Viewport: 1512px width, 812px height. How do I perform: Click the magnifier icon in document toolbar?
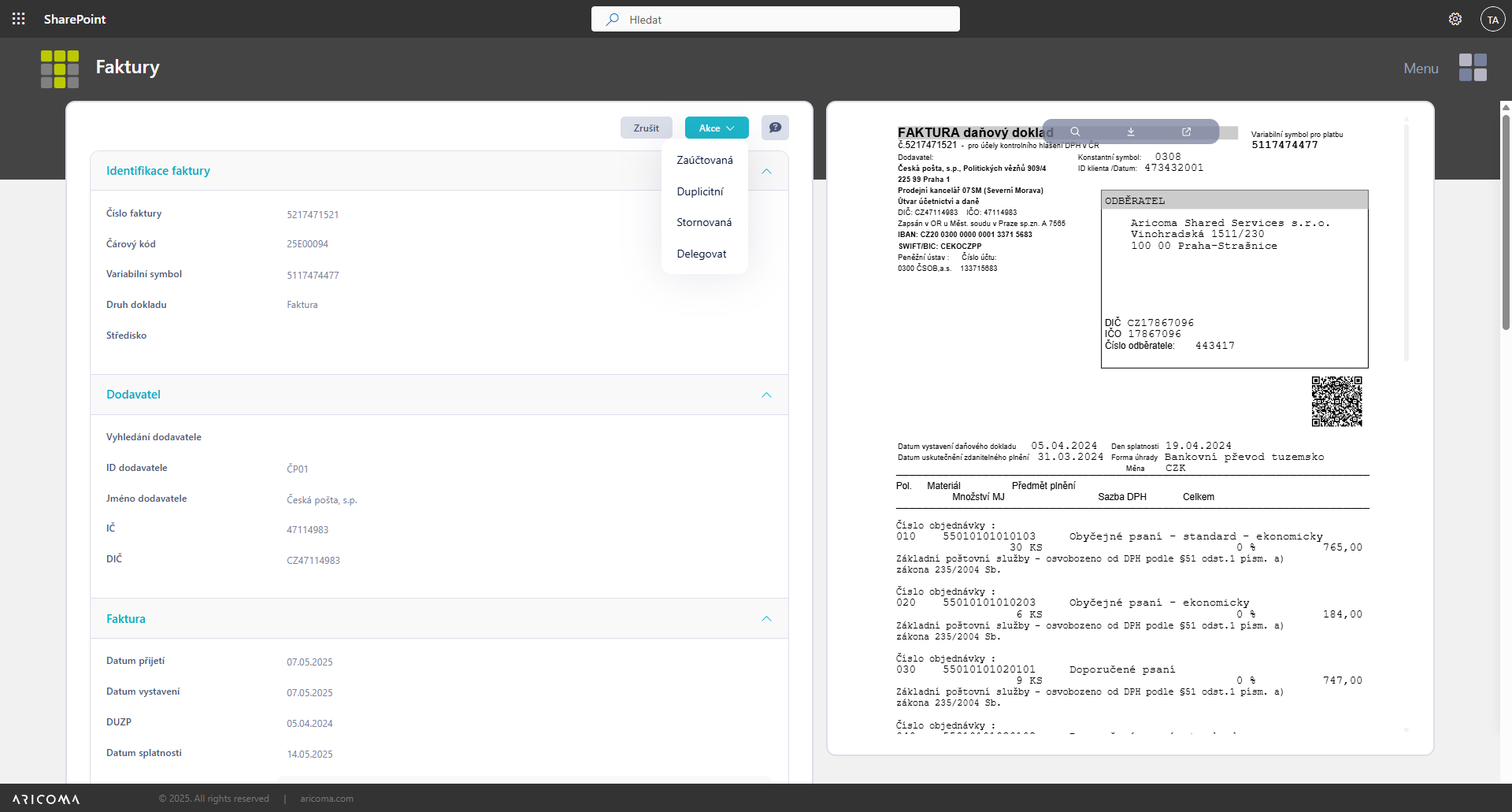click(x=1075, y=132)
